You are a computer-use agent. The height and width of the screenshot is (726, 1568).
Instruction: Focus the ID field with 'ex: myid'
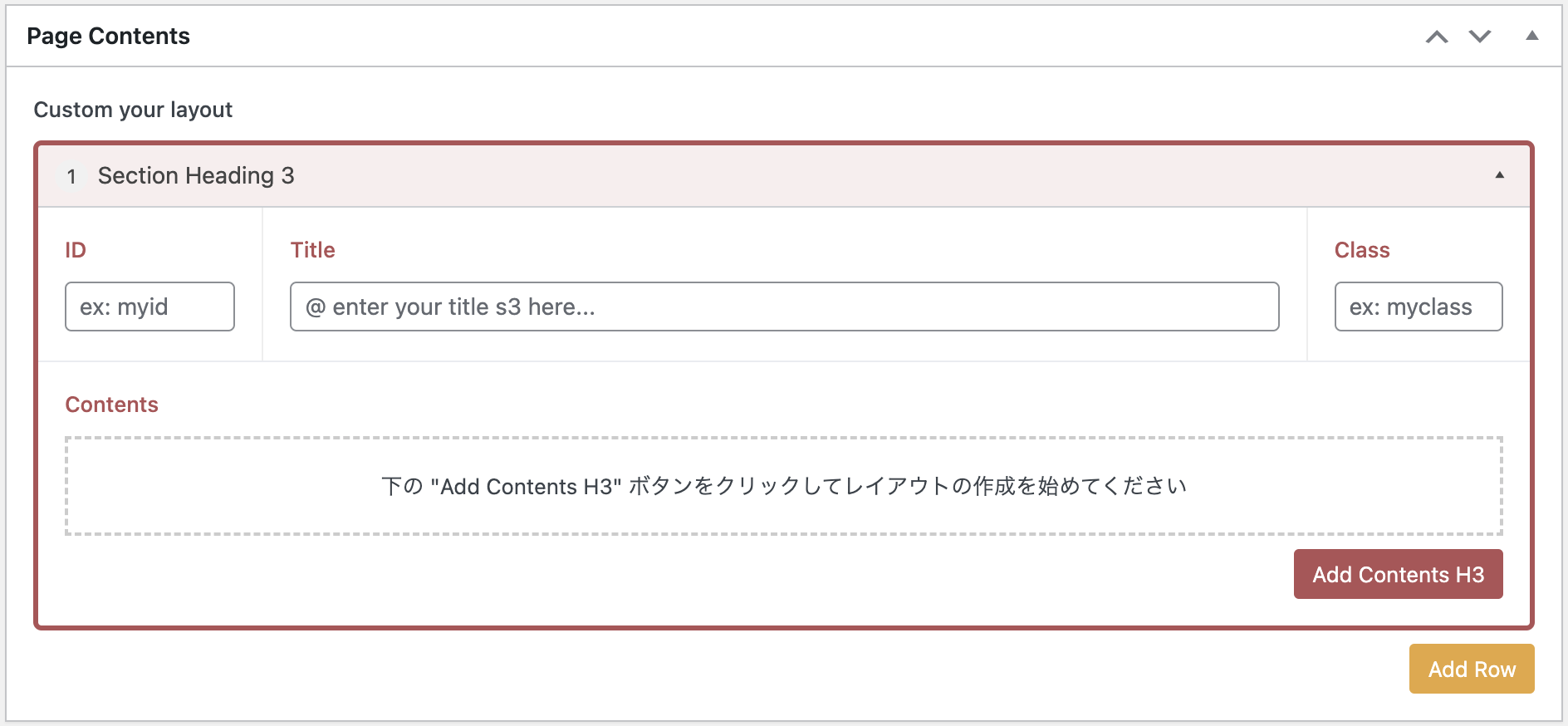tap(149, 307)
